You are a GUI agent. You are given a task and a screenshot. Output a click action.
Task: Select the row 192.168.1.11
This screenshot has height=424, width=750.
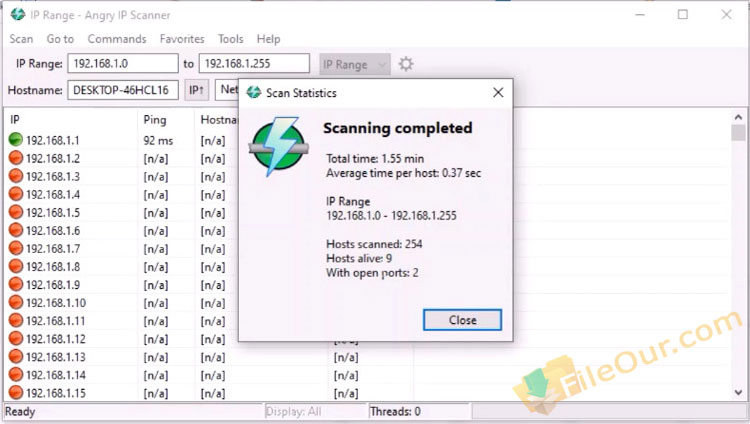[122, 321]
